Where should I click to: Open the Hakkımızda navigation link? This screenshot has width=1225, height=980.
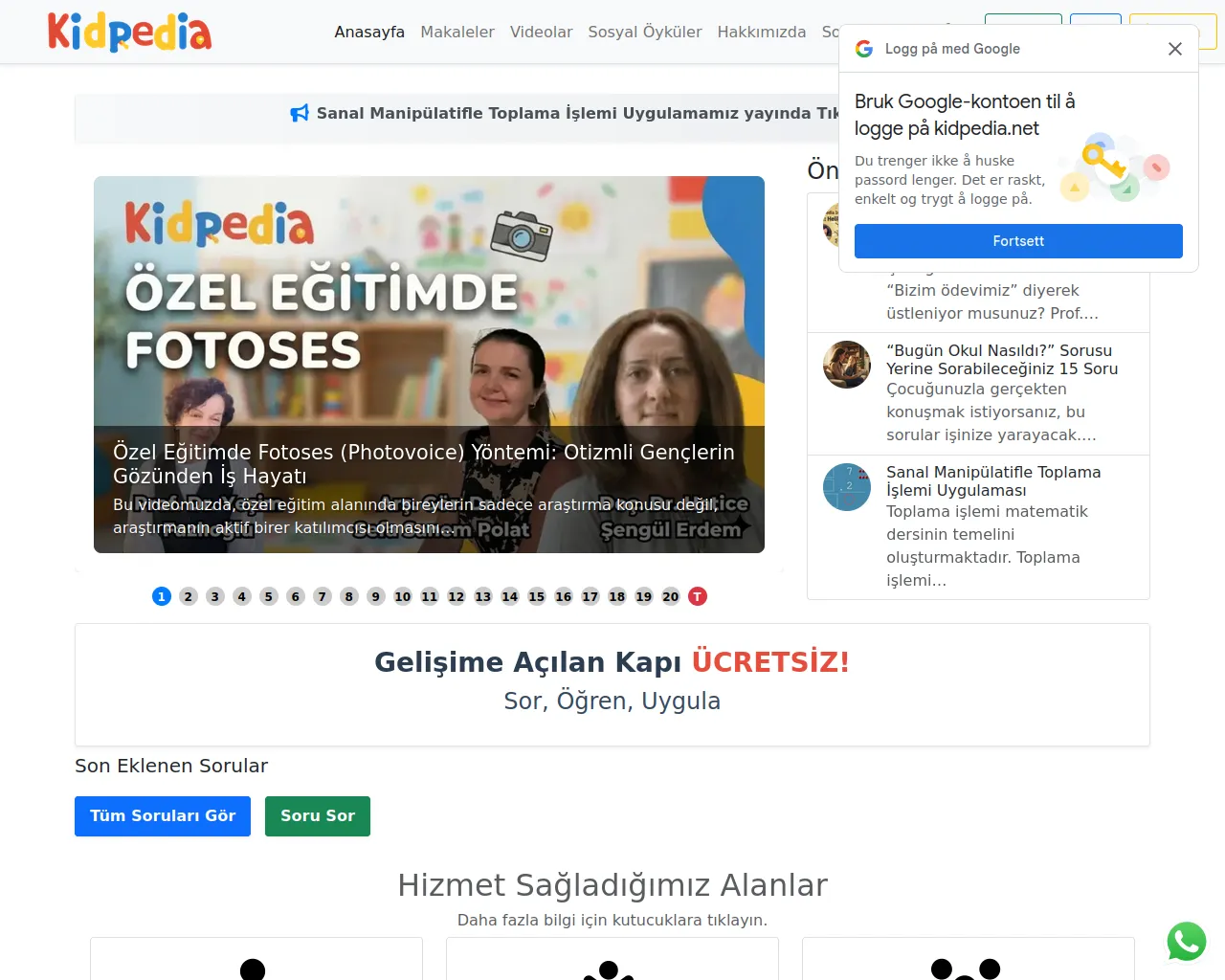click(762, 32)
